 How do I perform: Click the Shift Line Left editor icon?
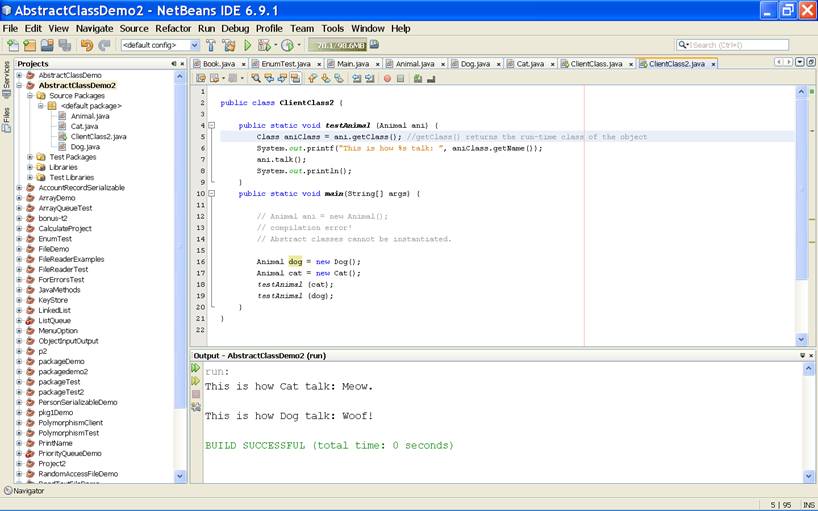(356, 78)
